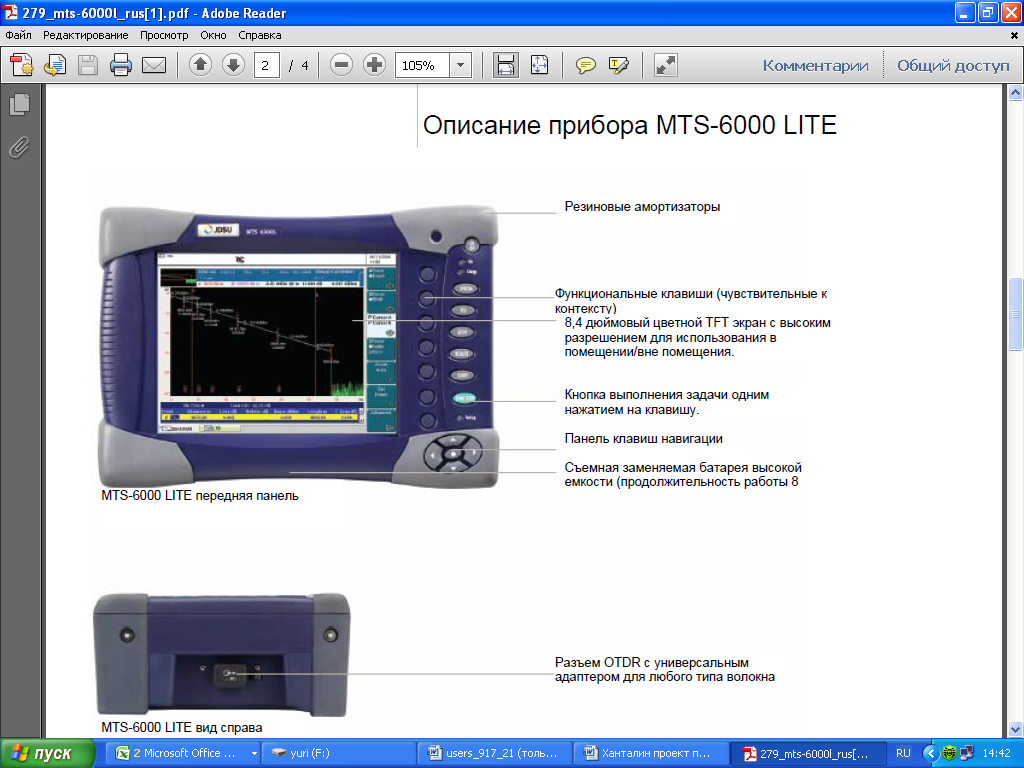Click the green tray icon next to clock
Screen dimensions: 1024x768
(949, 753)
